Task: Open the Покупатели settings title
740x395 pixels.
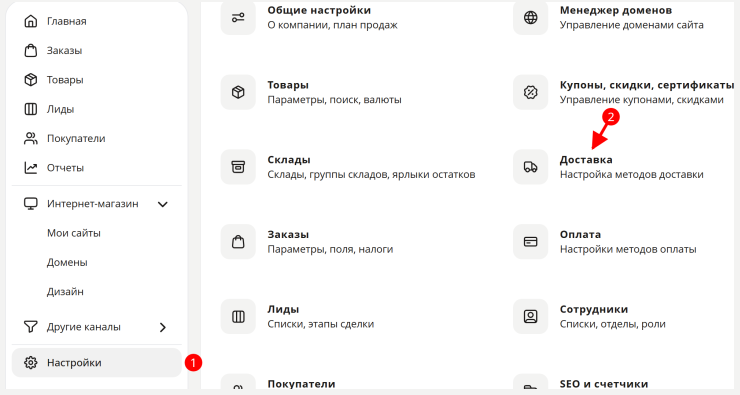Action: coord(301,384)
